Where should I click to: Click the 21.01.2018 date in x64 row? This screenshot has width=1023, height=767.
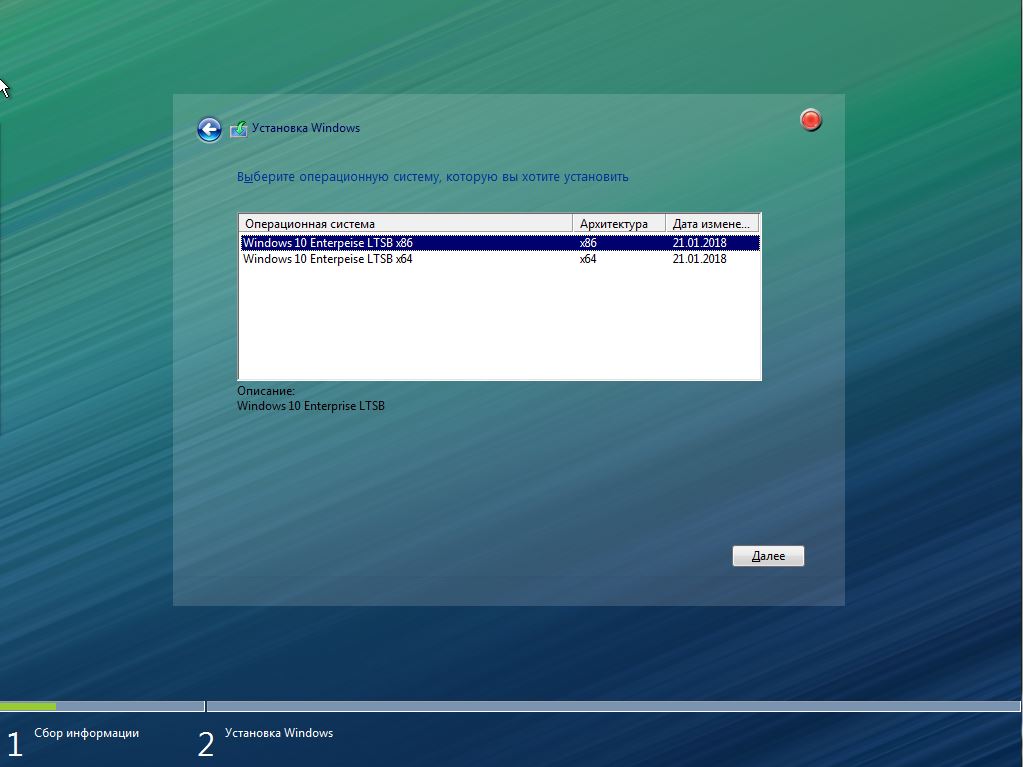click(x=699, y=259)
